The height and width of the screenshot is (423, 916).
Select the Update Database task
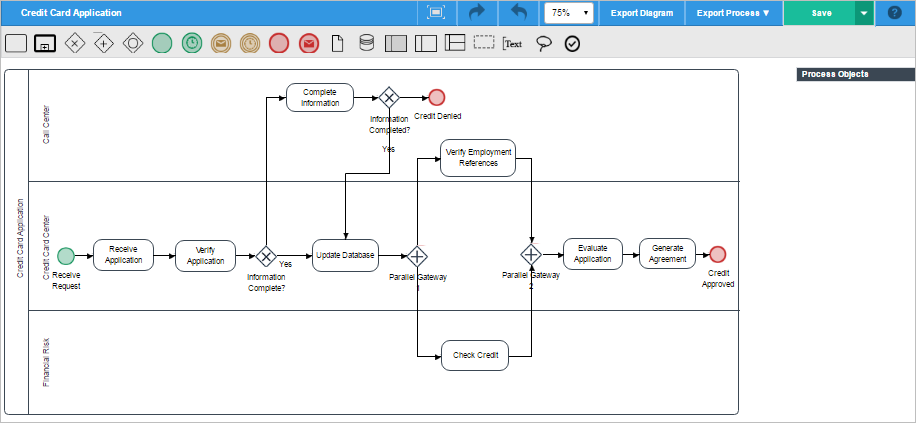click(344, 255)
